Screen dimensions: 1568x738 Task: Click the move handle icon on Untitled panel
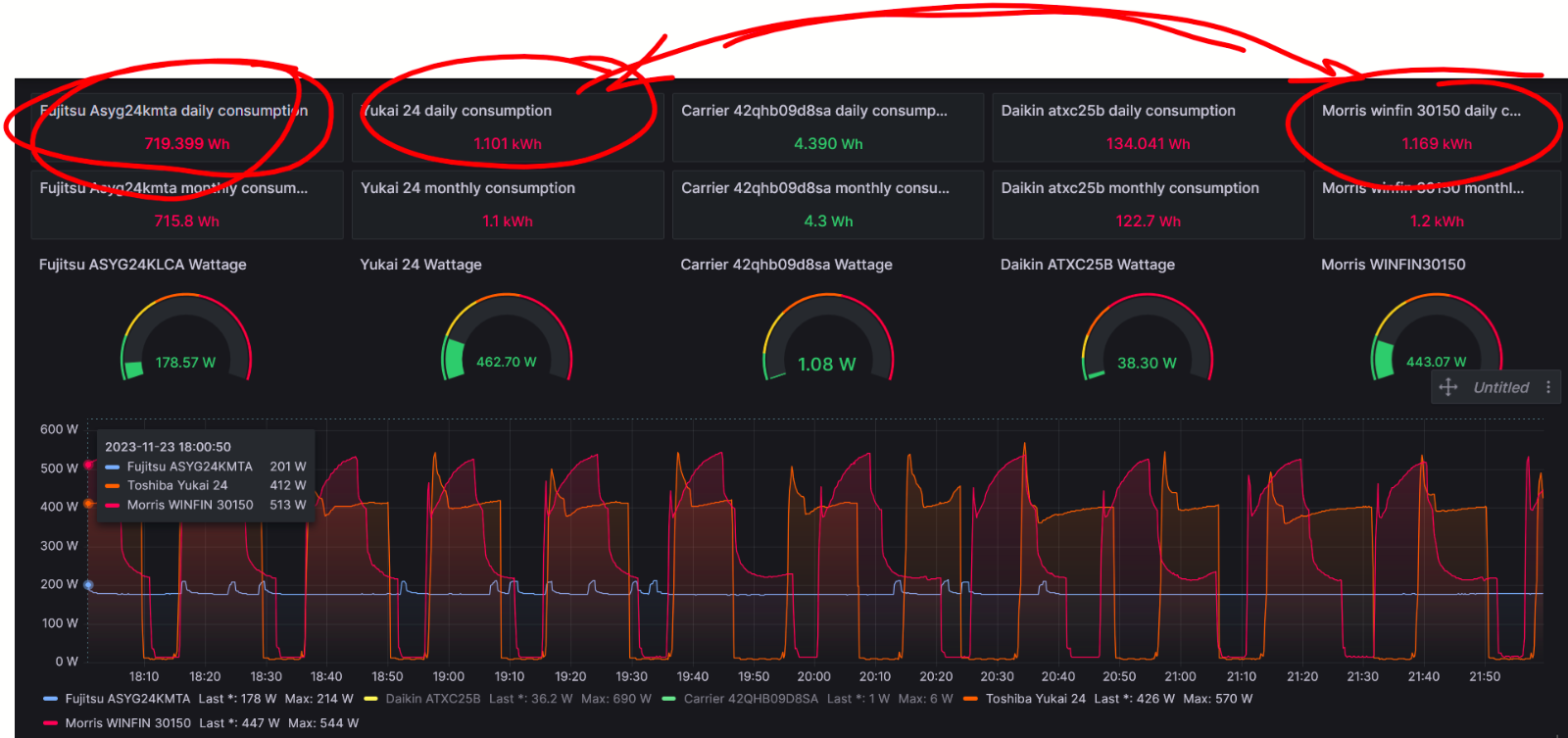click(x=1448, y=387)
